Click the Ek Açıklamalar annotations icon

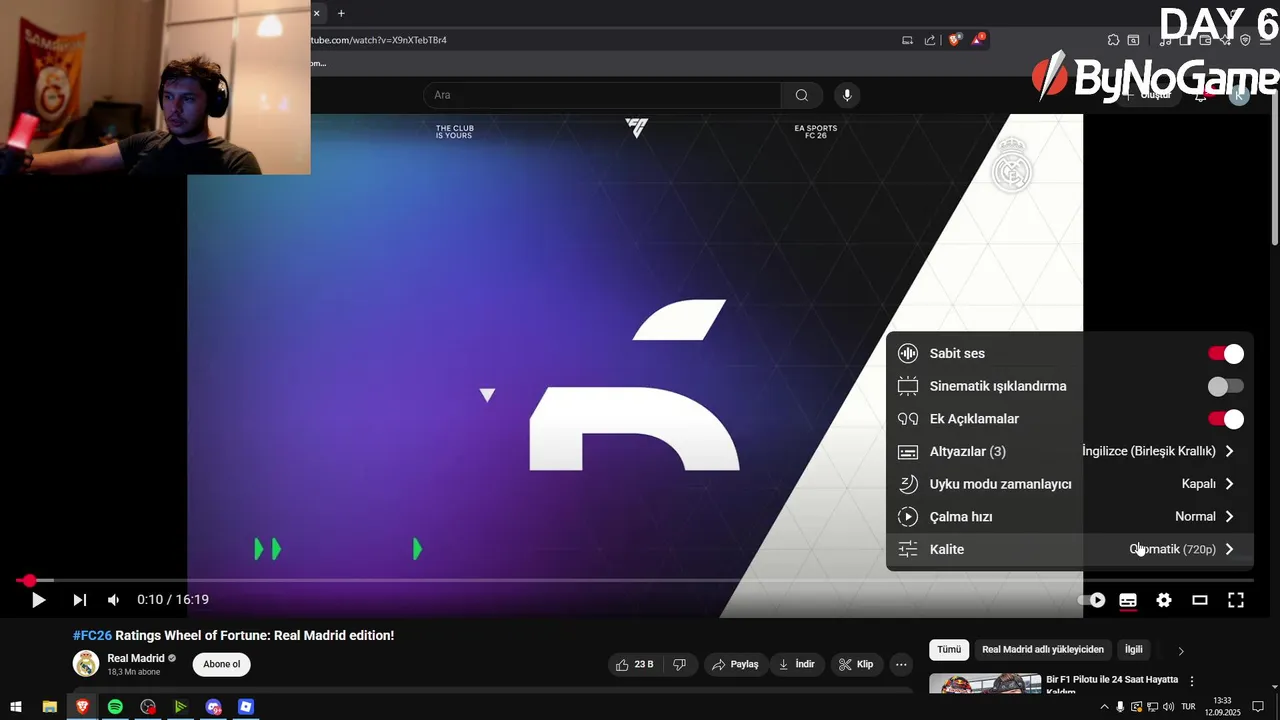pyautogui.click(x=908, y=419)
